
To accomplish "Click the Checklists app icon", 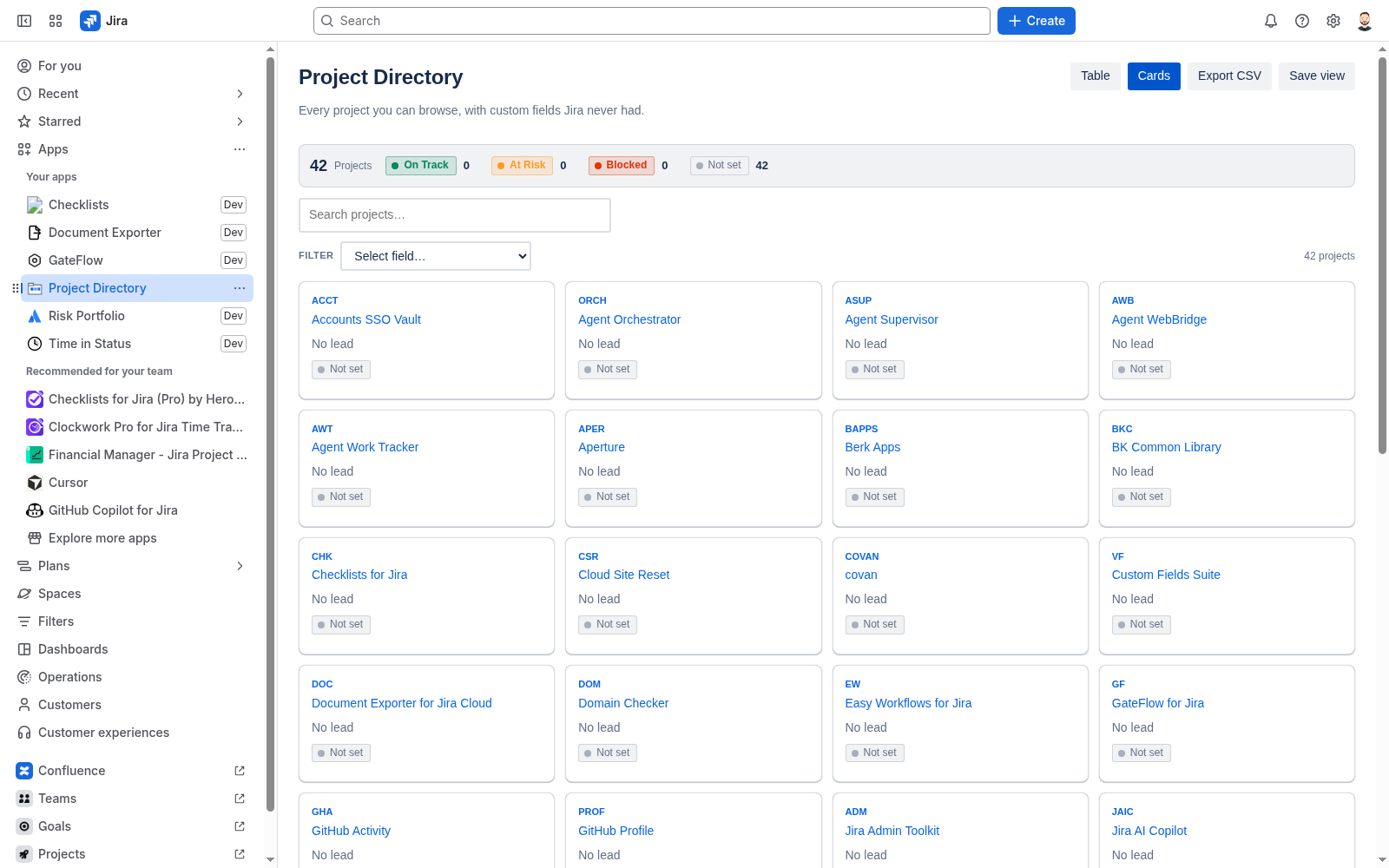I will point(35,205).
